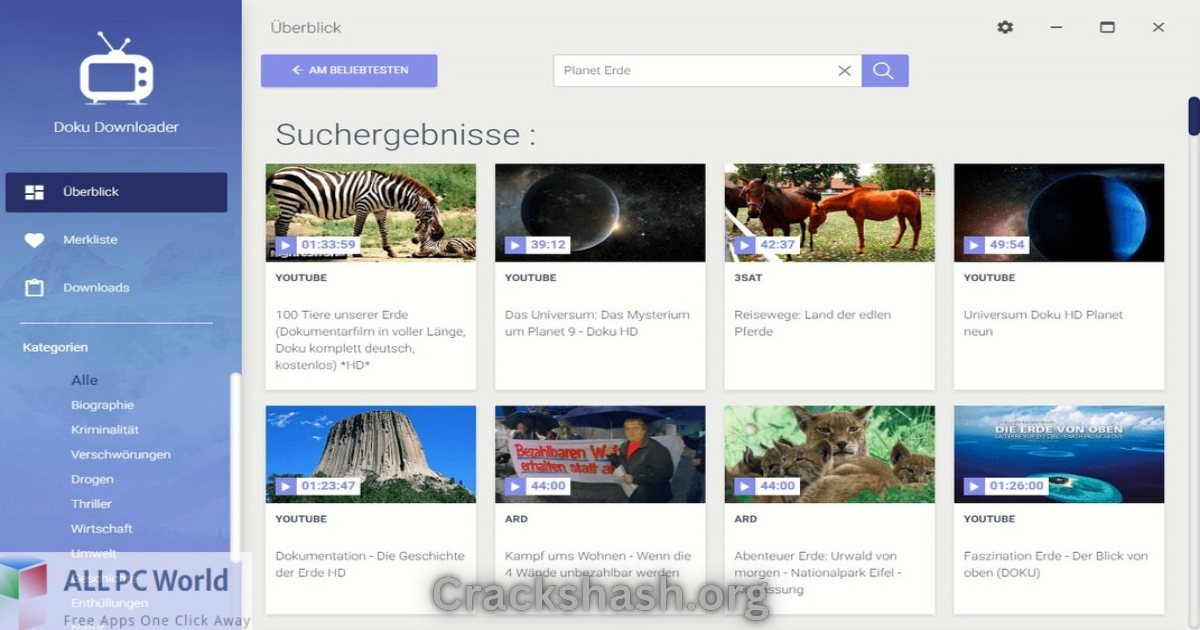Click title 'Universum Doku HD Planet neun'
Viewport: 1200px width, 630px height.
click(x=1043, y=323)
